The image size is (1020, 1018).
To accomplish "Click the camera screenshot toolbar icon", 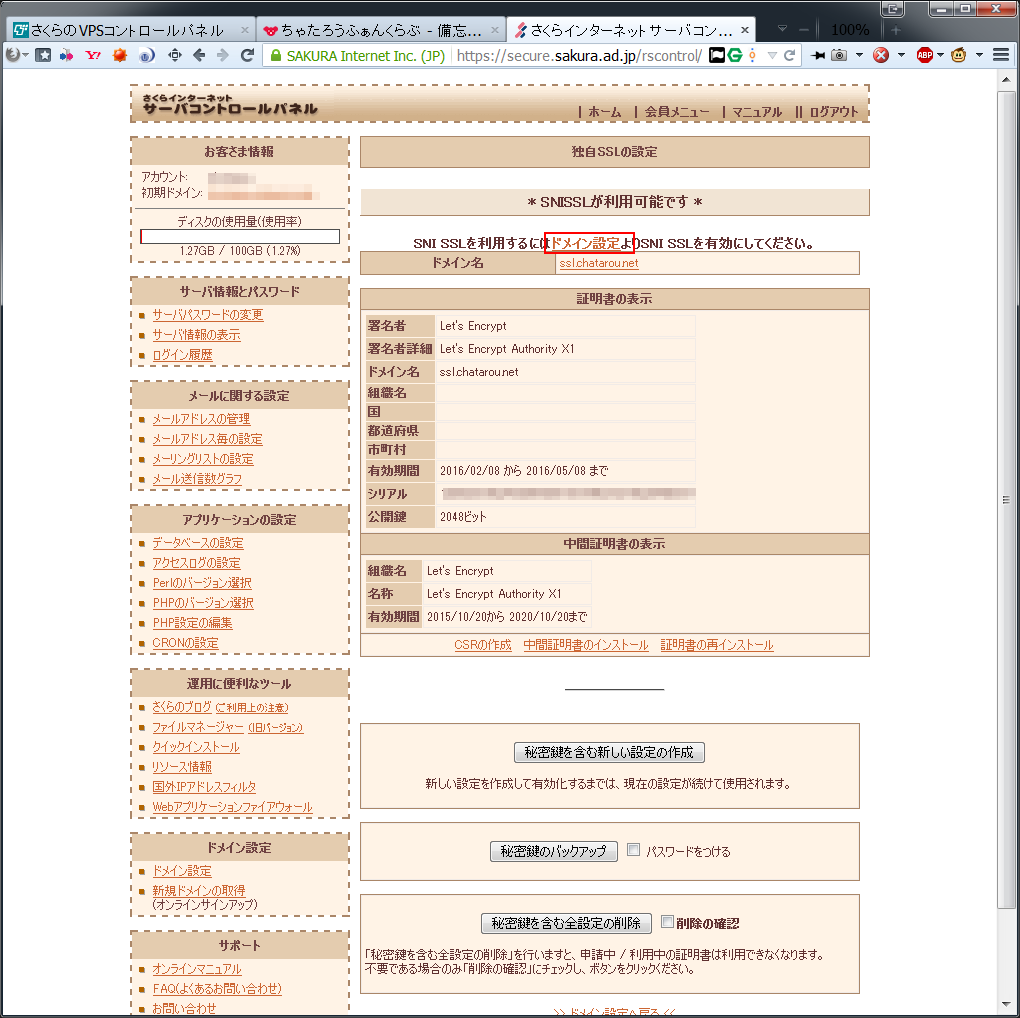I will click(x=839, y=55).
